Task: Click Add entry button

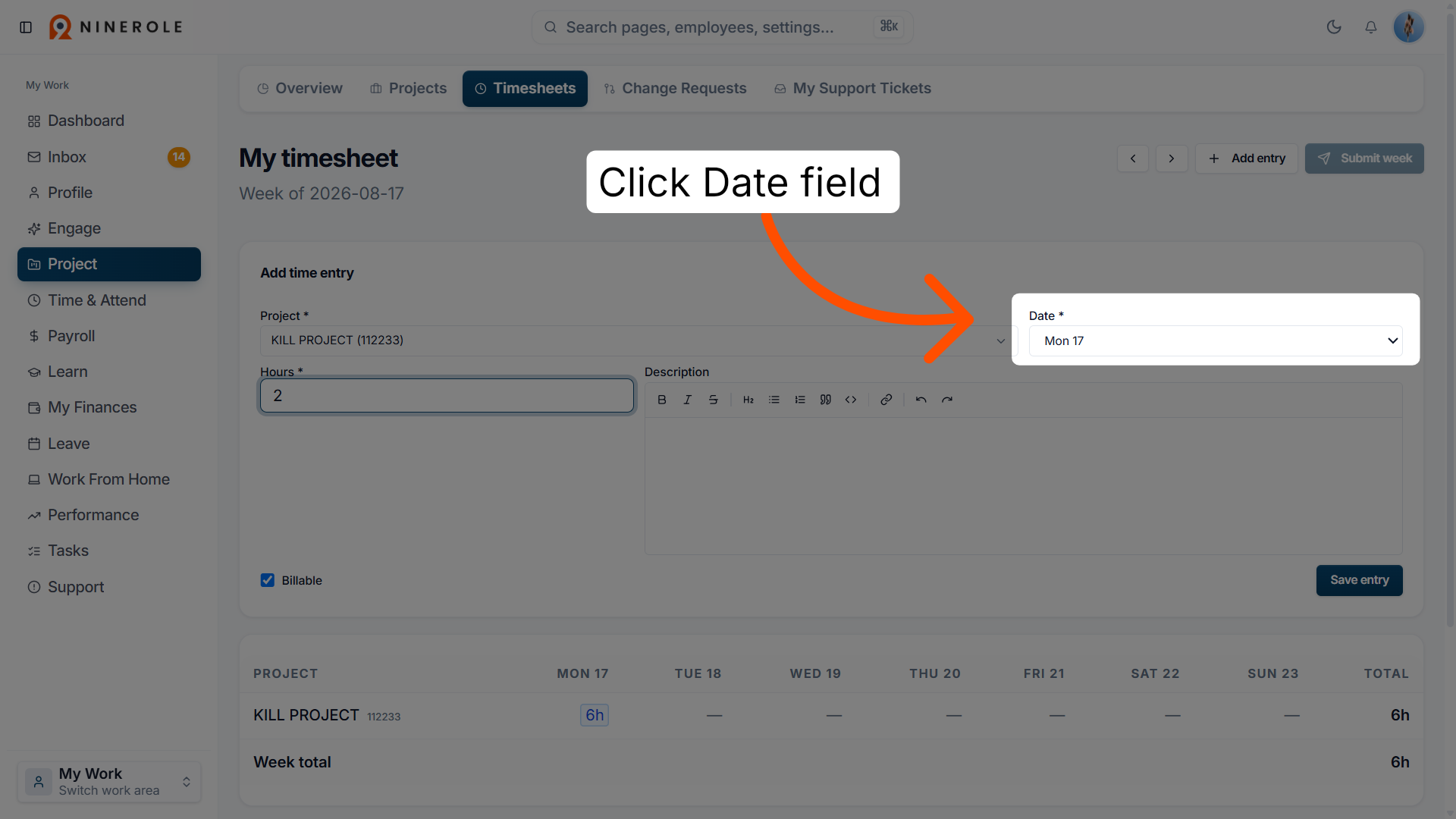Action: pyautogui.click(x=1246, y=158)
